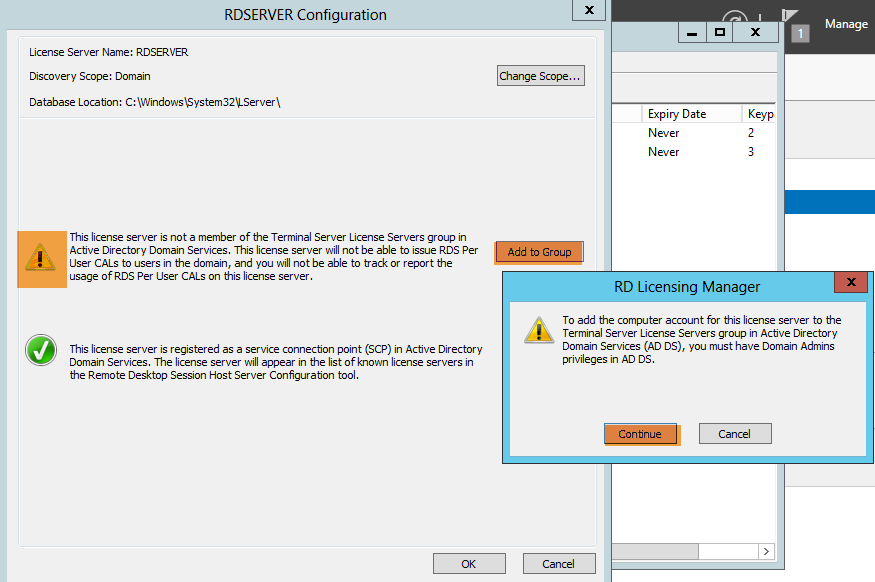The height and width of the screenshot is (582, 875).
Task: Maximize the background RD Licensing Manager window
Action: [x=720, y=32]
